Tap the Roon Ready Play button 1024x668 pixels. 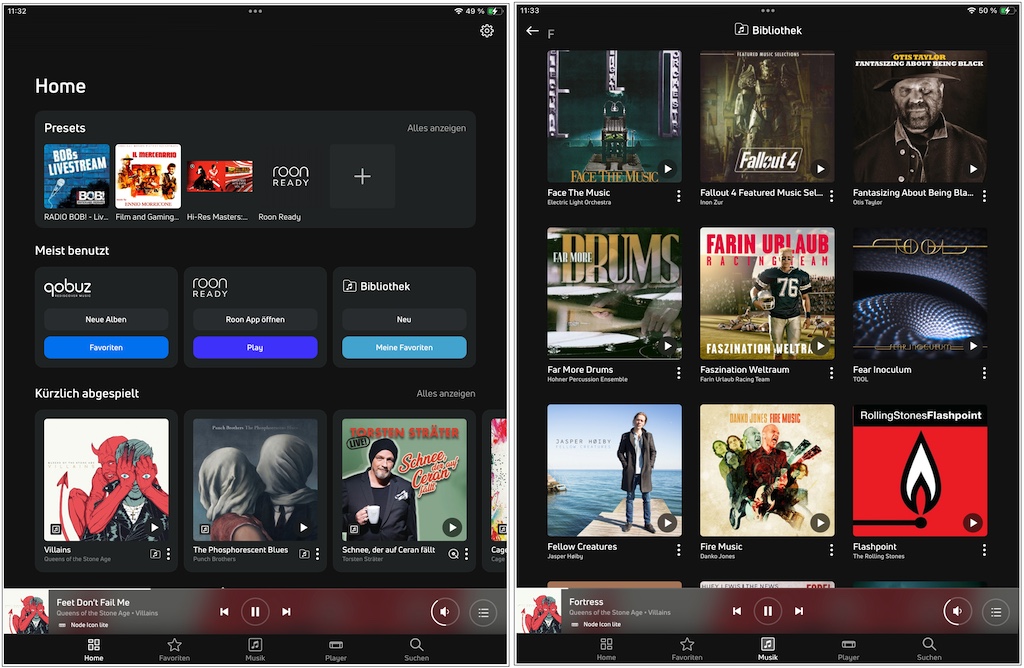[255, 347]
